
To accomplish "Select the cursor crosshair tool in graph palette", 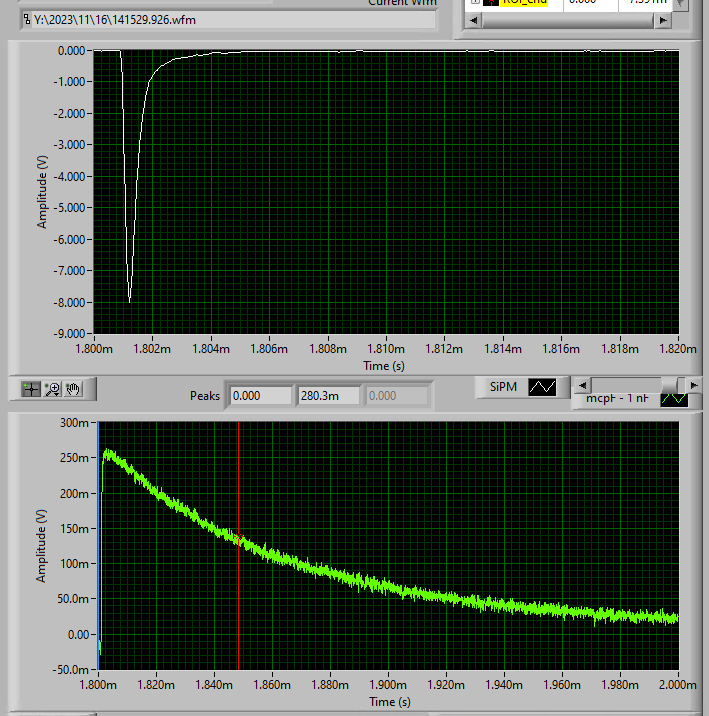I will click(x=31, y=389).
